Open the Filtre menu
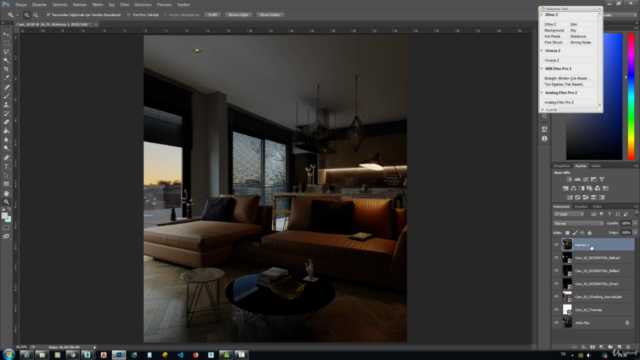This screenshot has width=640, height=360. [124, 4]
